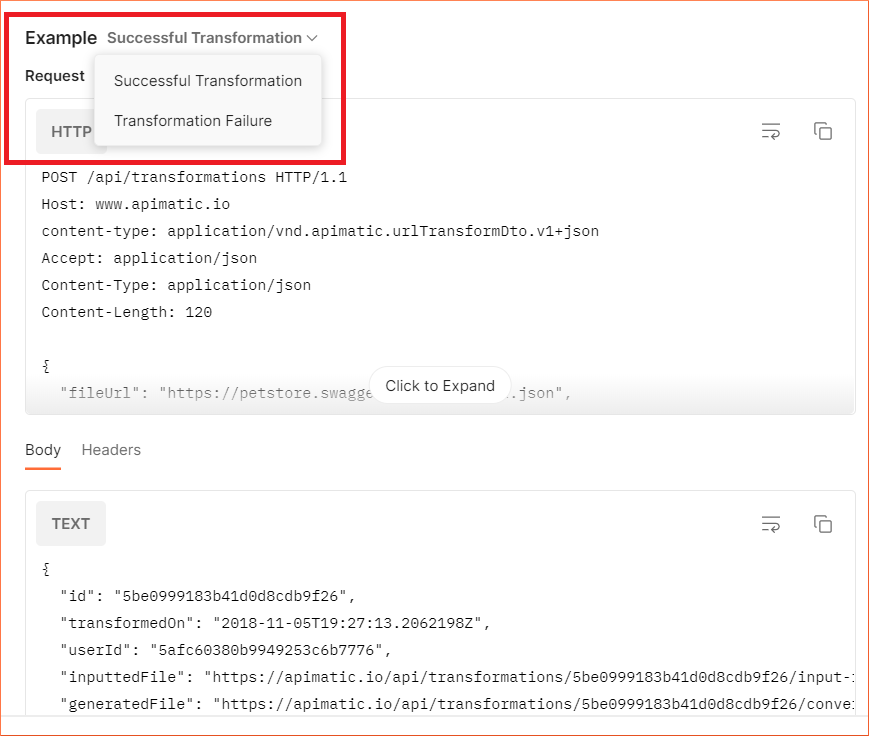Switch to the Headers tab
This screenshot has height=736, width=869.
pyautogui.click(x=111, y=450)
